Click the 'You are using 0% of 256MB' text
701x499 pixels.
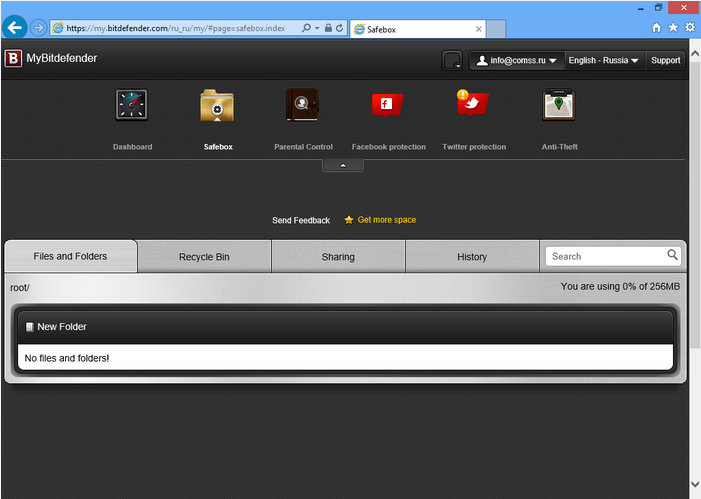click(x=620, y=287)
